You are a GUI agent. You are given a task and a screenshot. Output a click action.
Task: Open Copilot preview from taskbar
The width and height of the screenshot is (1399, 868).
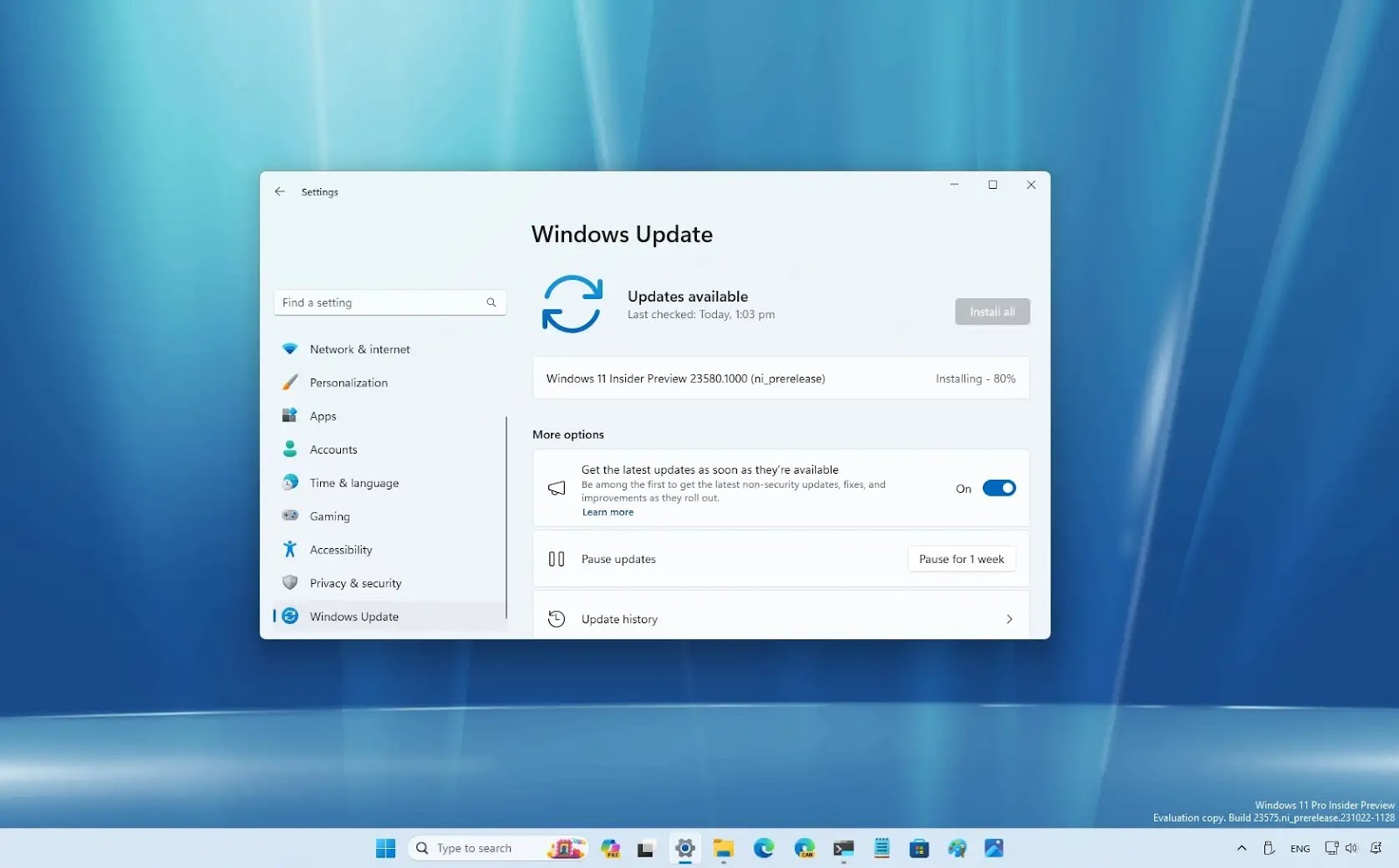(610, 848)
